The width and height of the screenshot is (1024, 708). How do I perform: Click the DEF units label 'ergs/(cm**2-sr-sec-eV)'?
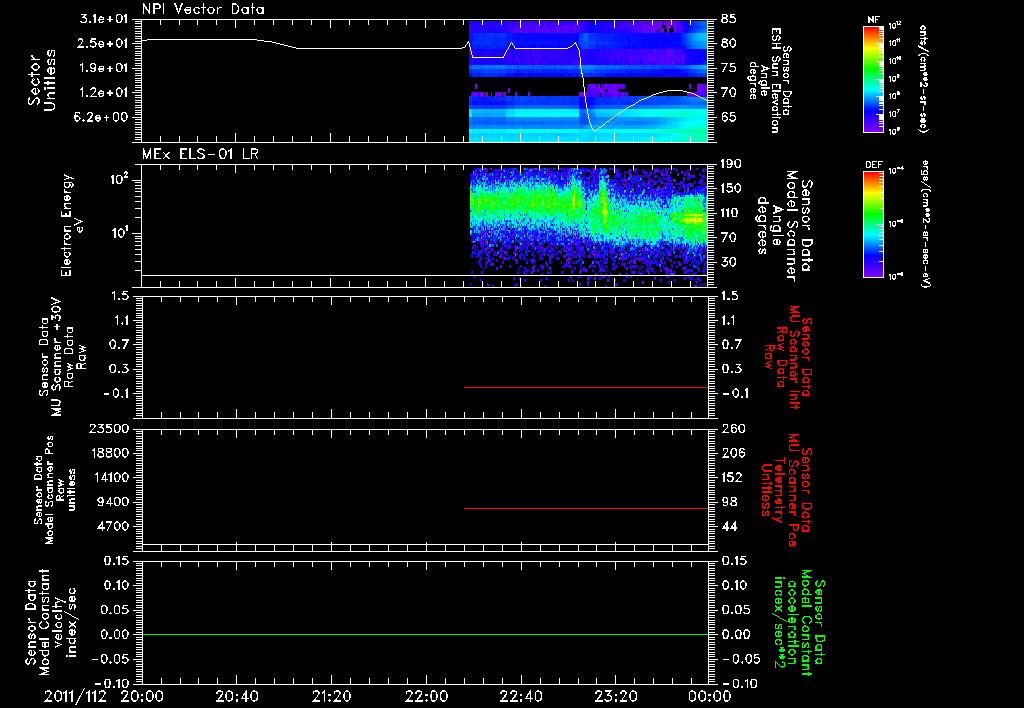point(925,223)
